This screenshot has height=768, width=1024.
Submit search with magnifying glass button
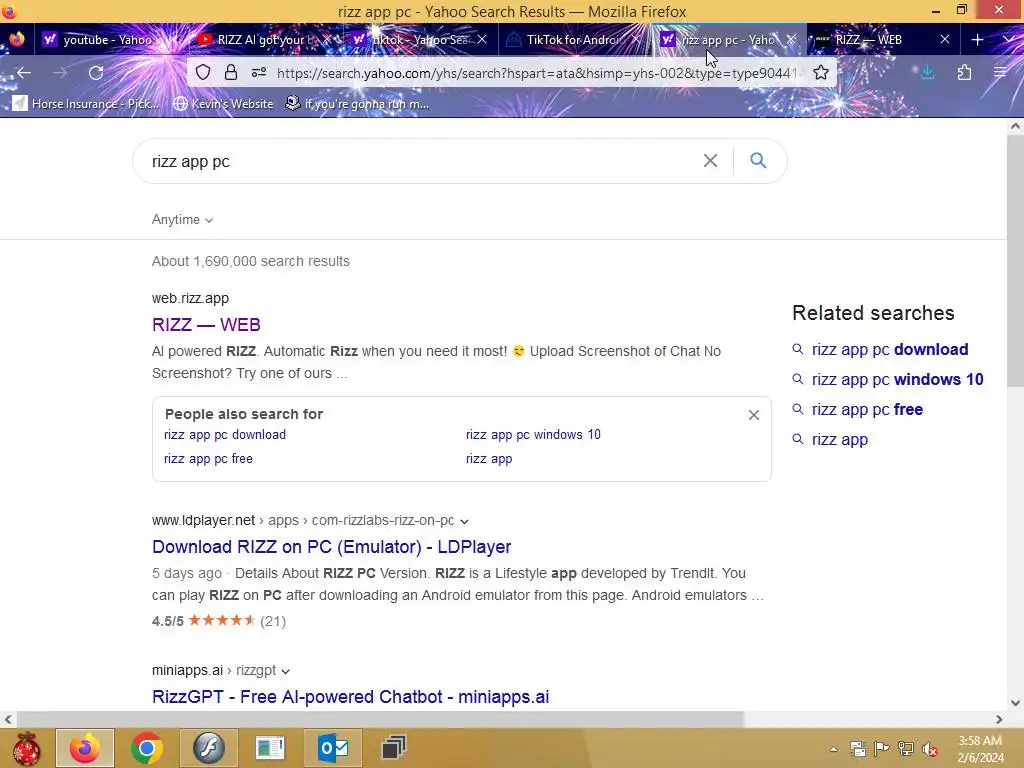click(758, 161)
